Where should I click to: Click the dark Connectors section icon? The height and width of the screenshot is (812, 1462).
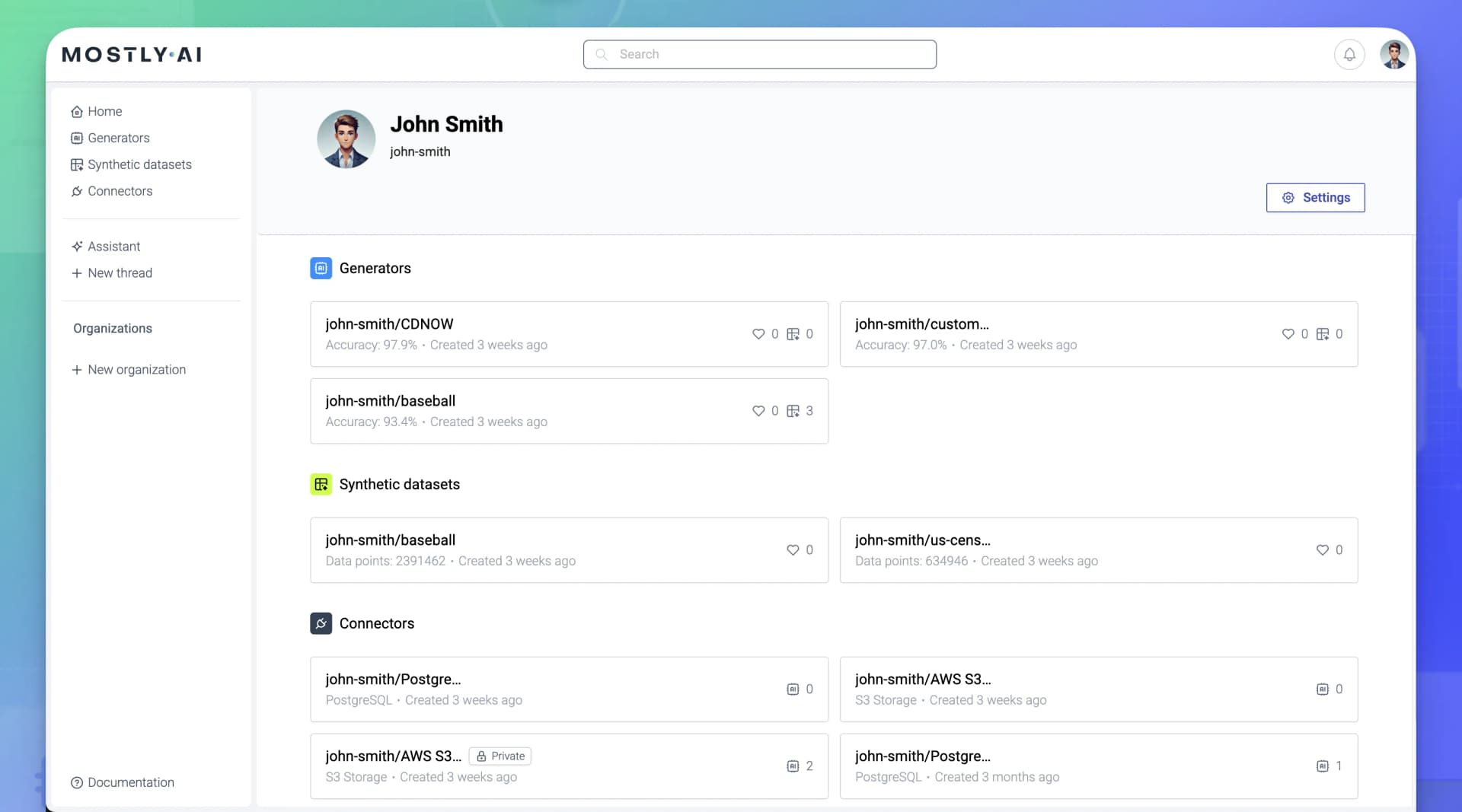point(321,623)
